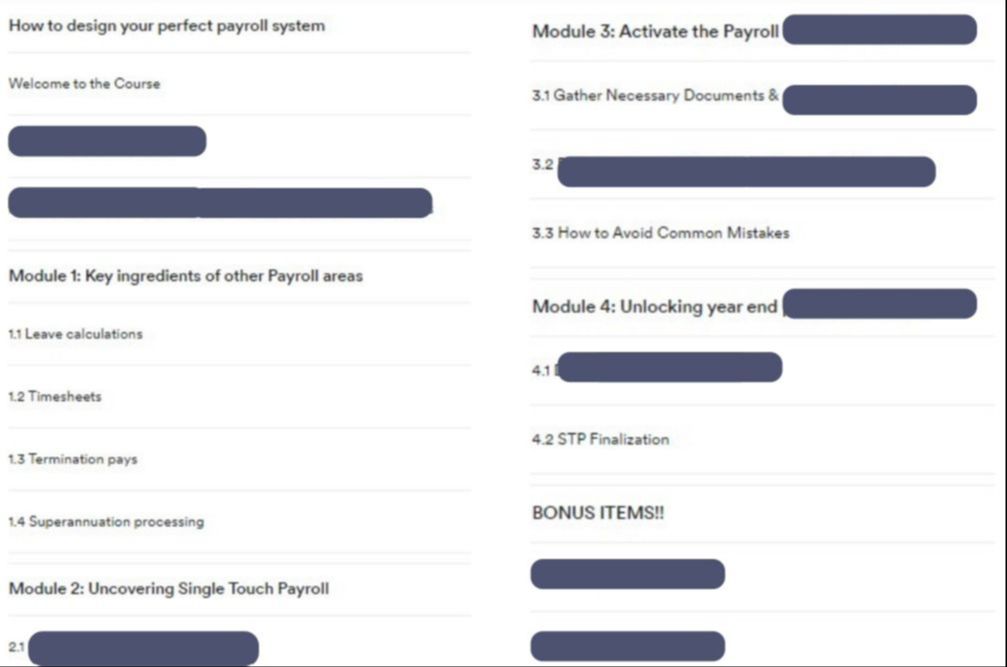The height and width of the screenshot is (667, 1007).
Task: Open first redacted bonus item under BONUS ITEMS
Action: tap(627, 574)
